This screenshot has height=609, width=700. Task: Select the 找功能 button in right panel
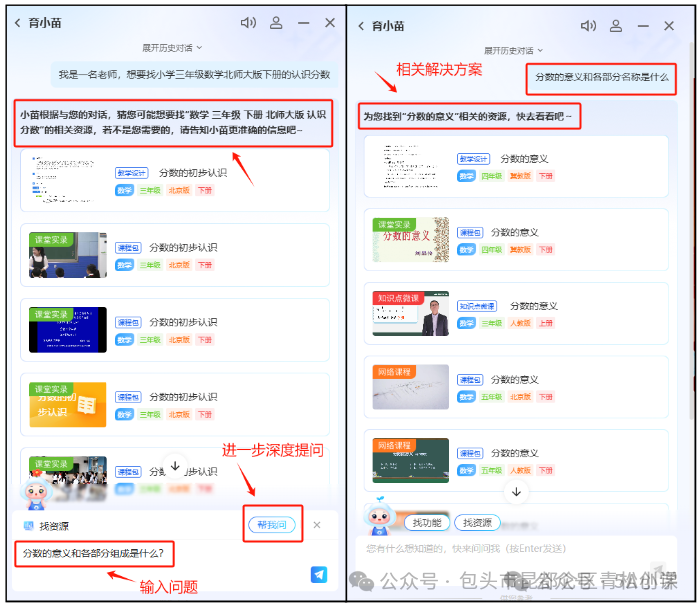(x=426, y=522)
